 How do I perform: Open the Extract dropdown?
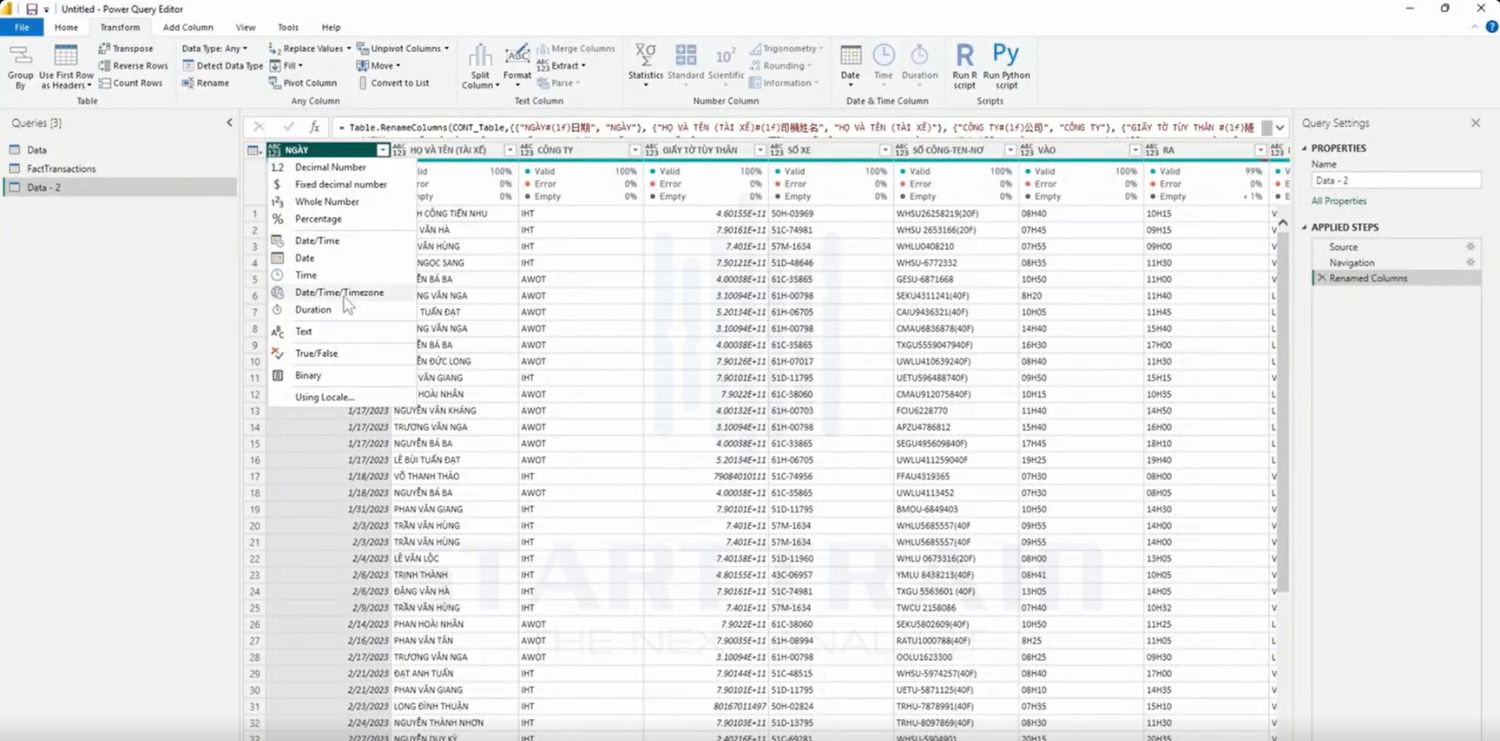tap(560, 66)
